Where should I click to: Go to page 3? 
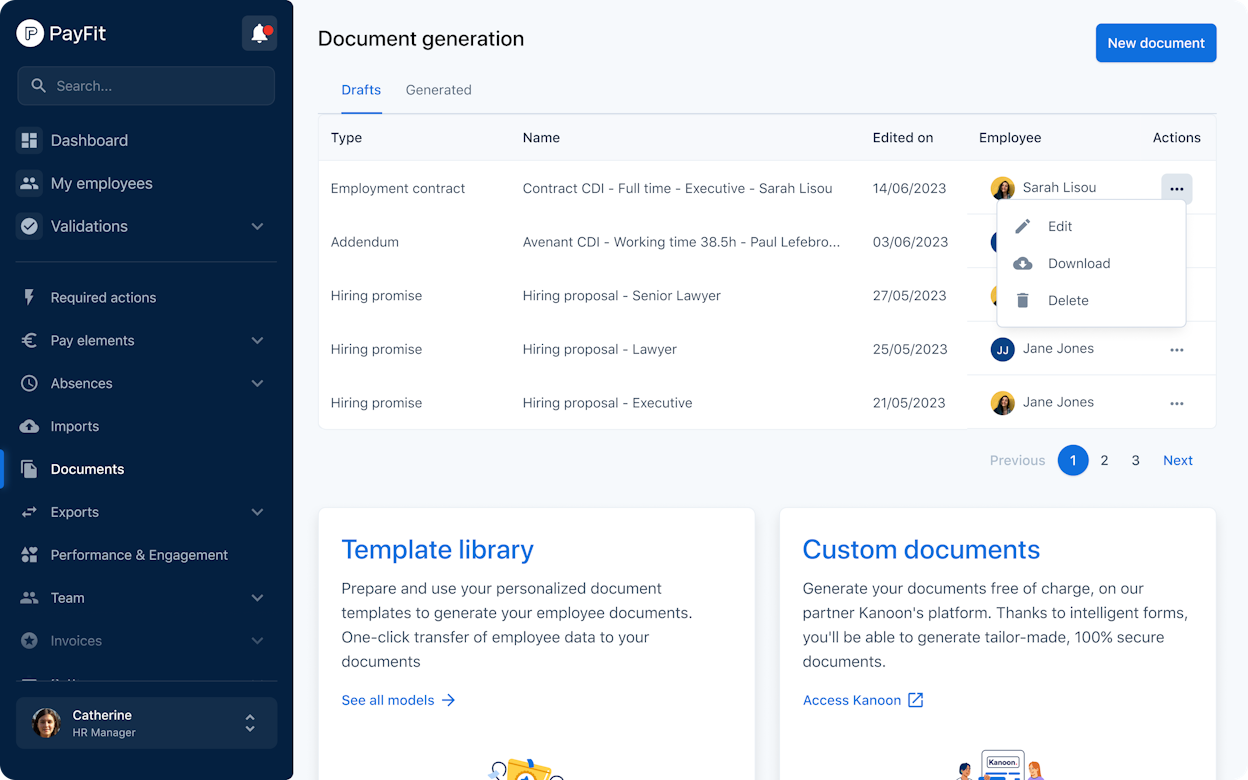click(1135, 460)
